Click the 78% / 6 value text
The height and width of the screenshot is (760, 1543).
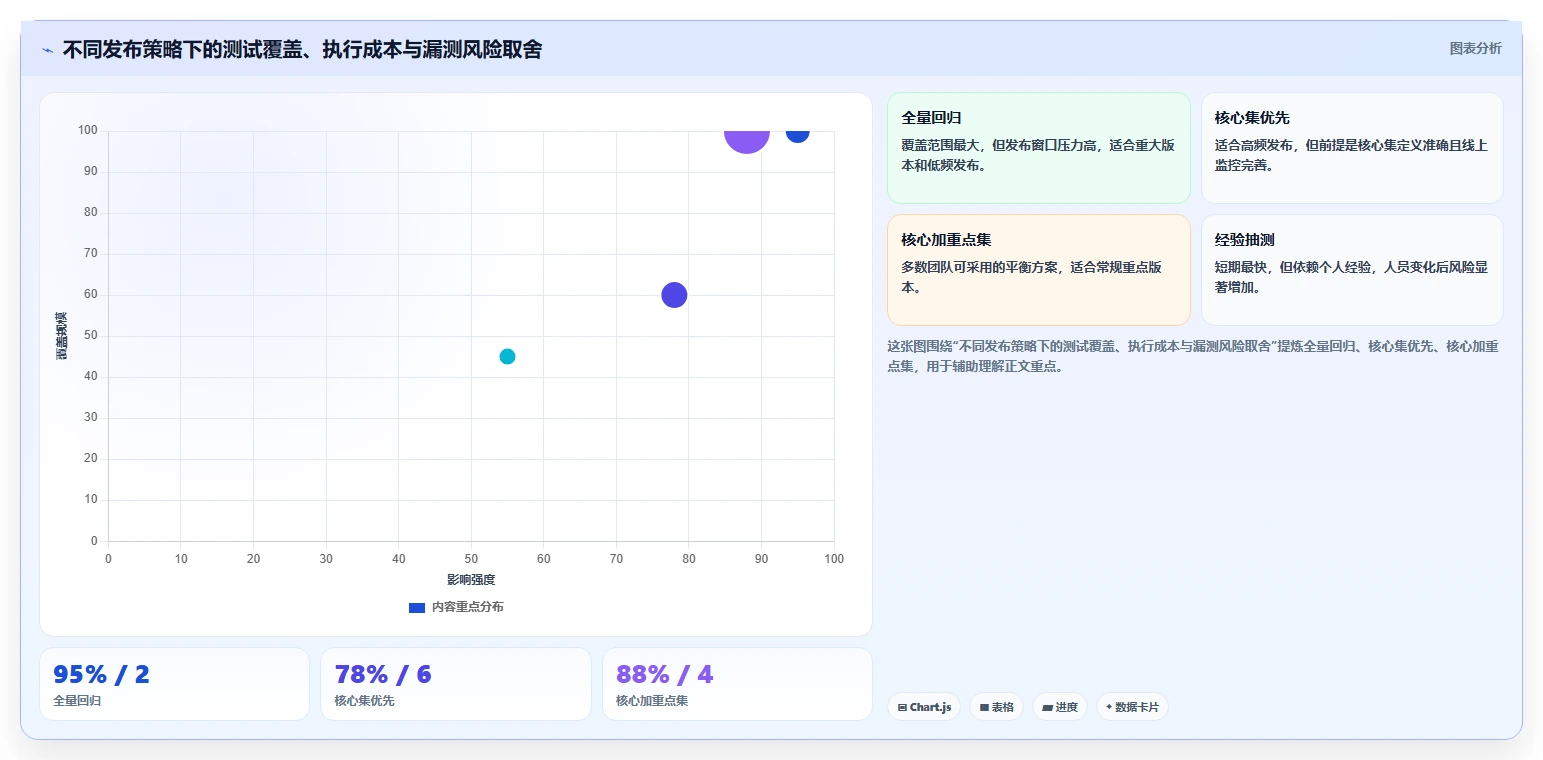click(383, 674)
